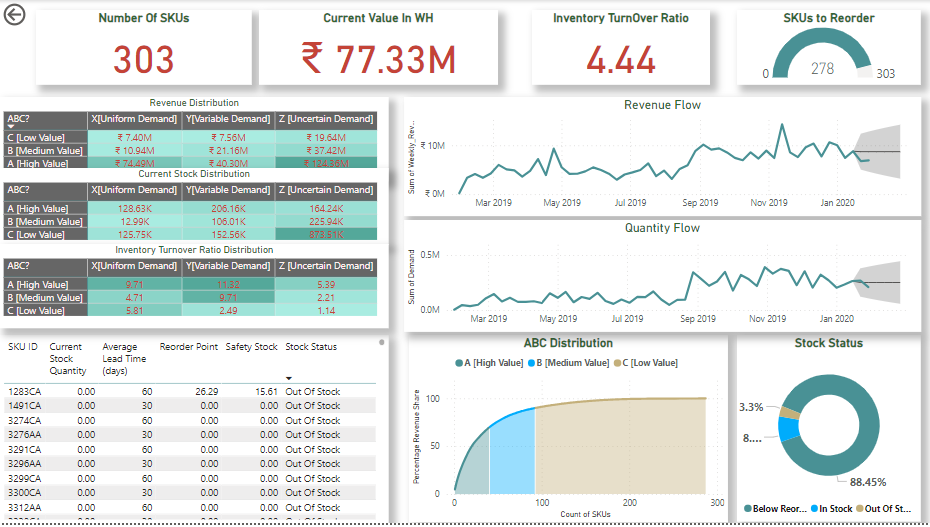Click the sort arrow below Stock Status column
The image size is (930, 527).
290,378
